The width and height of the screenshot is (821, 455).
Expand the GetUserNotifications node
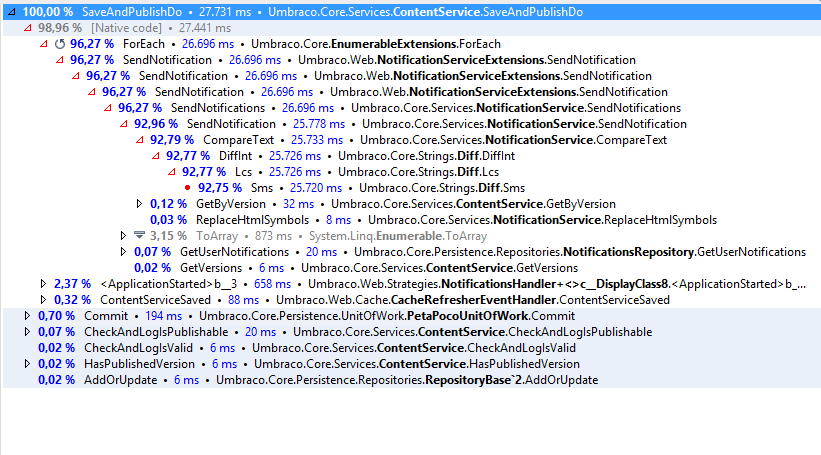coord(123,252)
